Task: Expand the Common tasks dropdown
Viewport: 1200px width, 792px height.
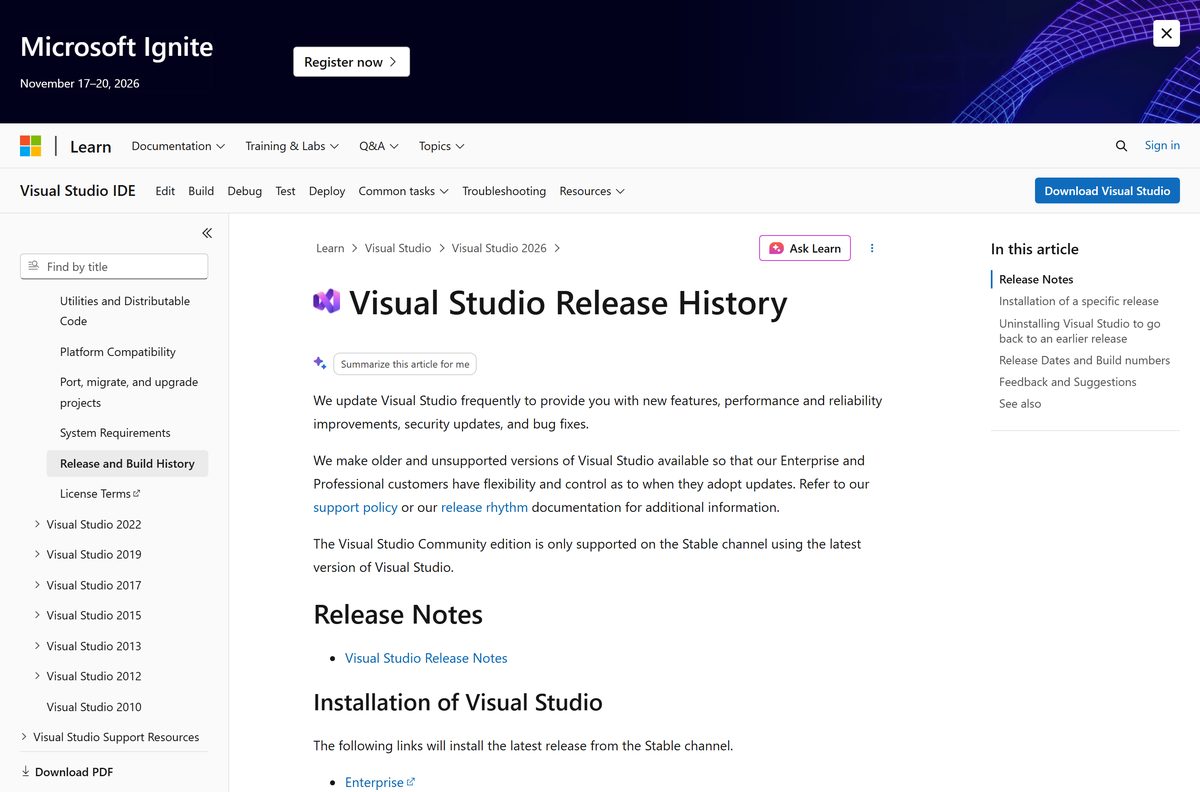Action: coord(403,191)
